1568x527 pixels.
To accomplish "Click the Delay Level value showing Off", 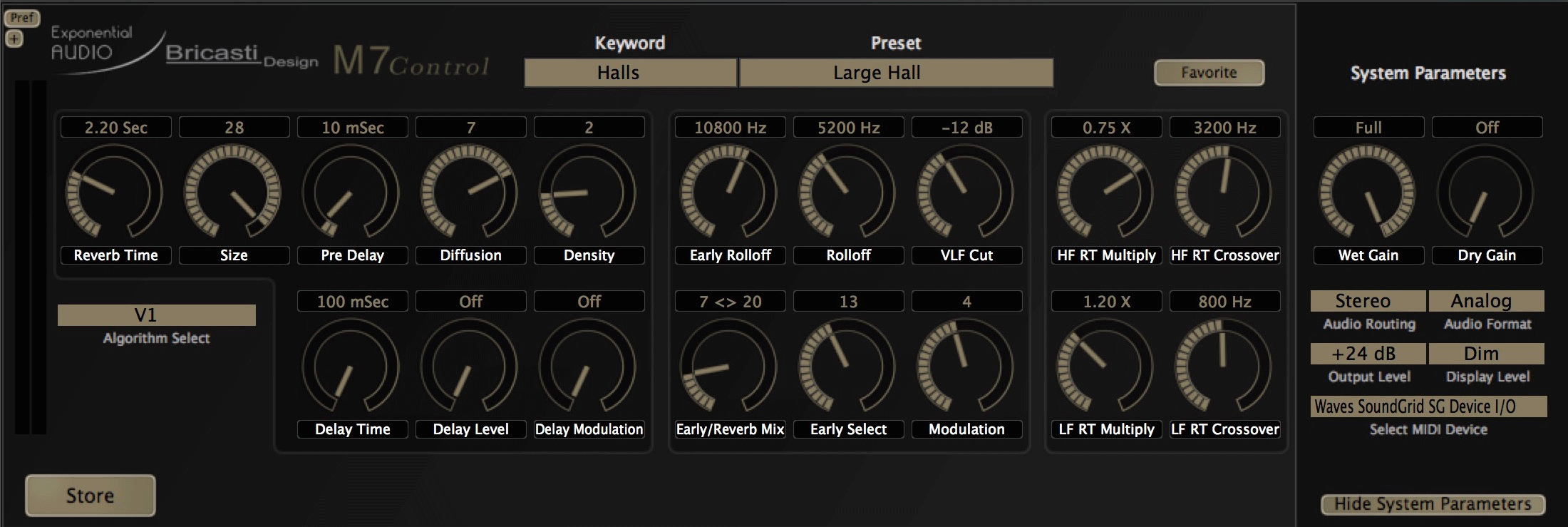I will pos(471,302).
